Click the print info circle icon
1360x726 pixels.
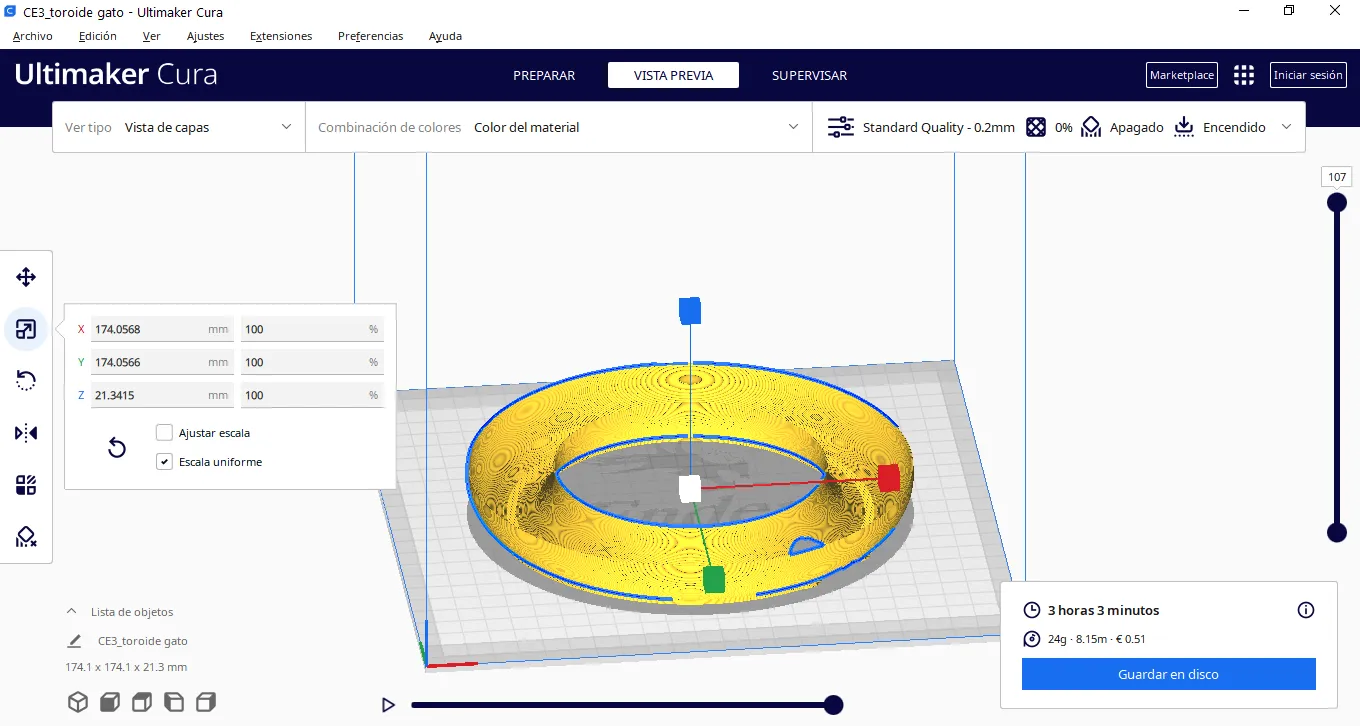pyautogui.click(x=1305, y=610)
